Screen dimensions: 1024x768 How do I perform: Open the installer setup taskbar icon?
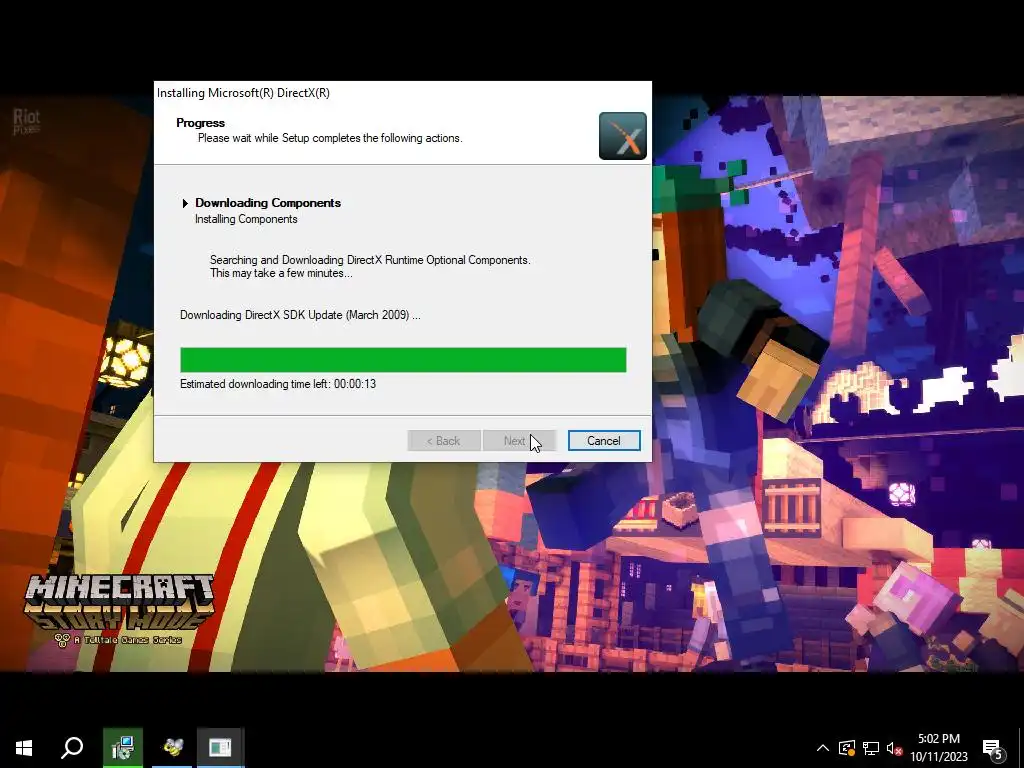click(x=123, y=748)
